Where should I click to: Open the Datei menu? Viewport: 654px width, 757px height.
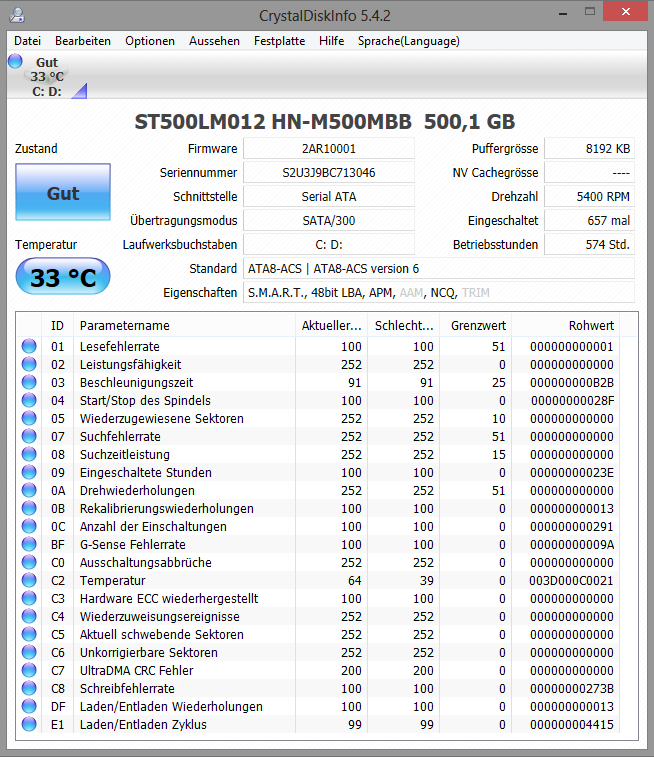point(28,41)
